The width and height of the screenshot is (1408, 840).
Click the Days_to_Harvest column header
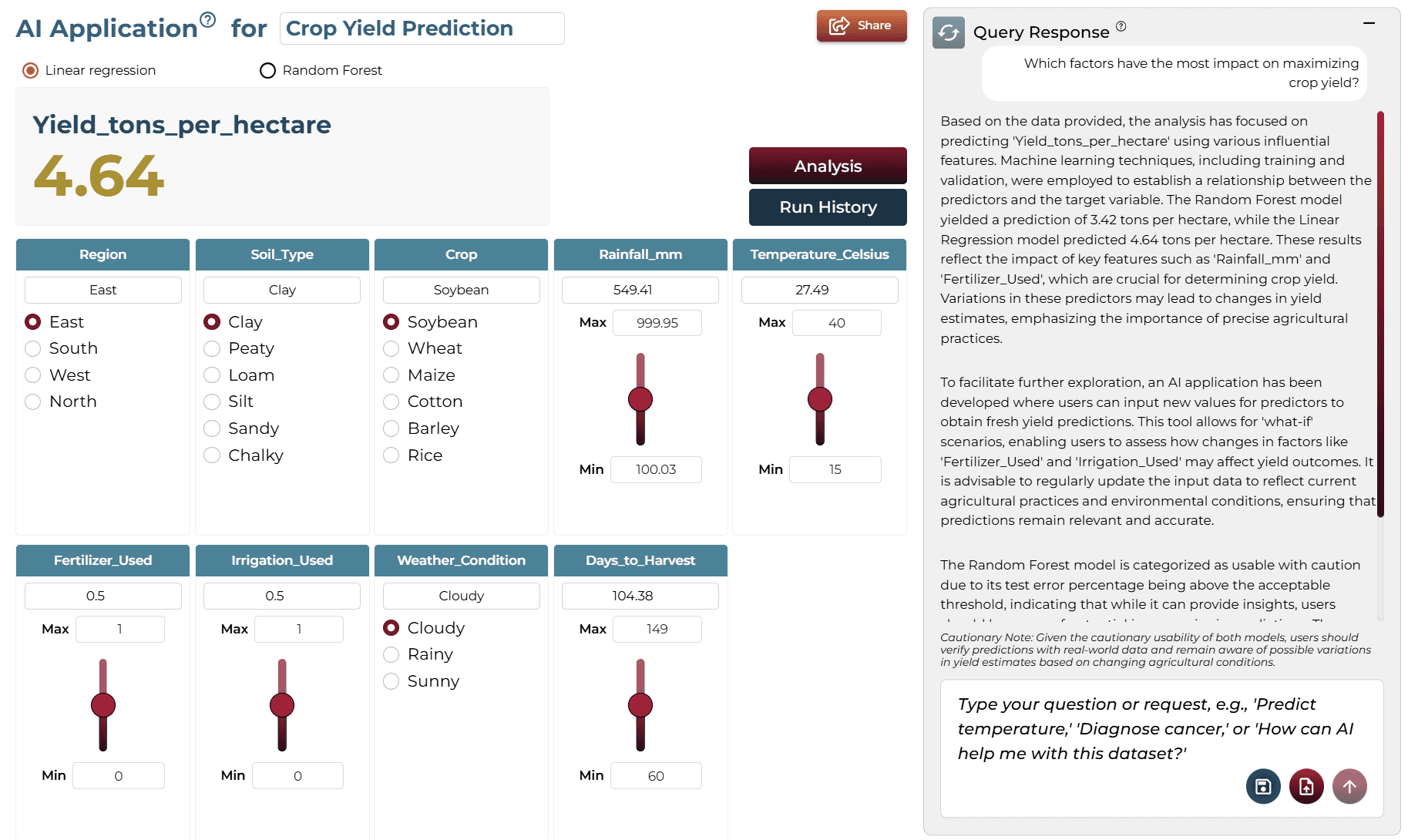click(640, 560)
